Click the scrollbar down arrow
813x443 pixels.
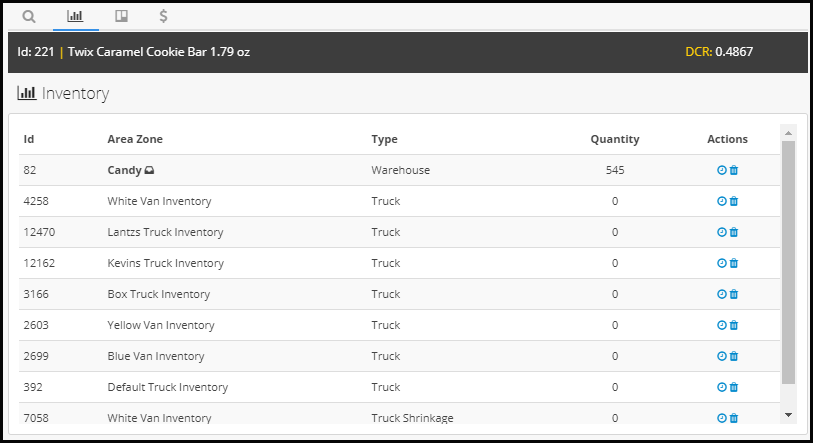pyautogui.click(x=788, y=415)
